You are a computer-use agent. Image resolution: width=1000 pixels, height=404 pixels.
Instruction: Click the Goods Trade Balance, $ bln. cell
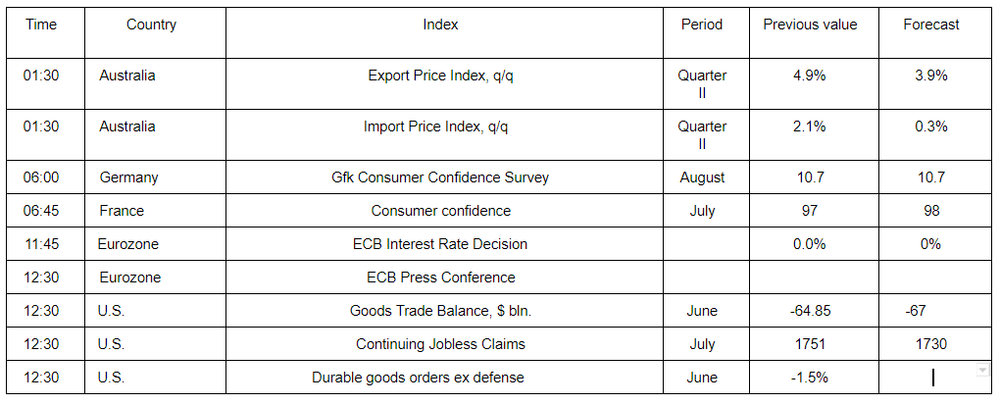pyautogui.click(x=444, y=311)
